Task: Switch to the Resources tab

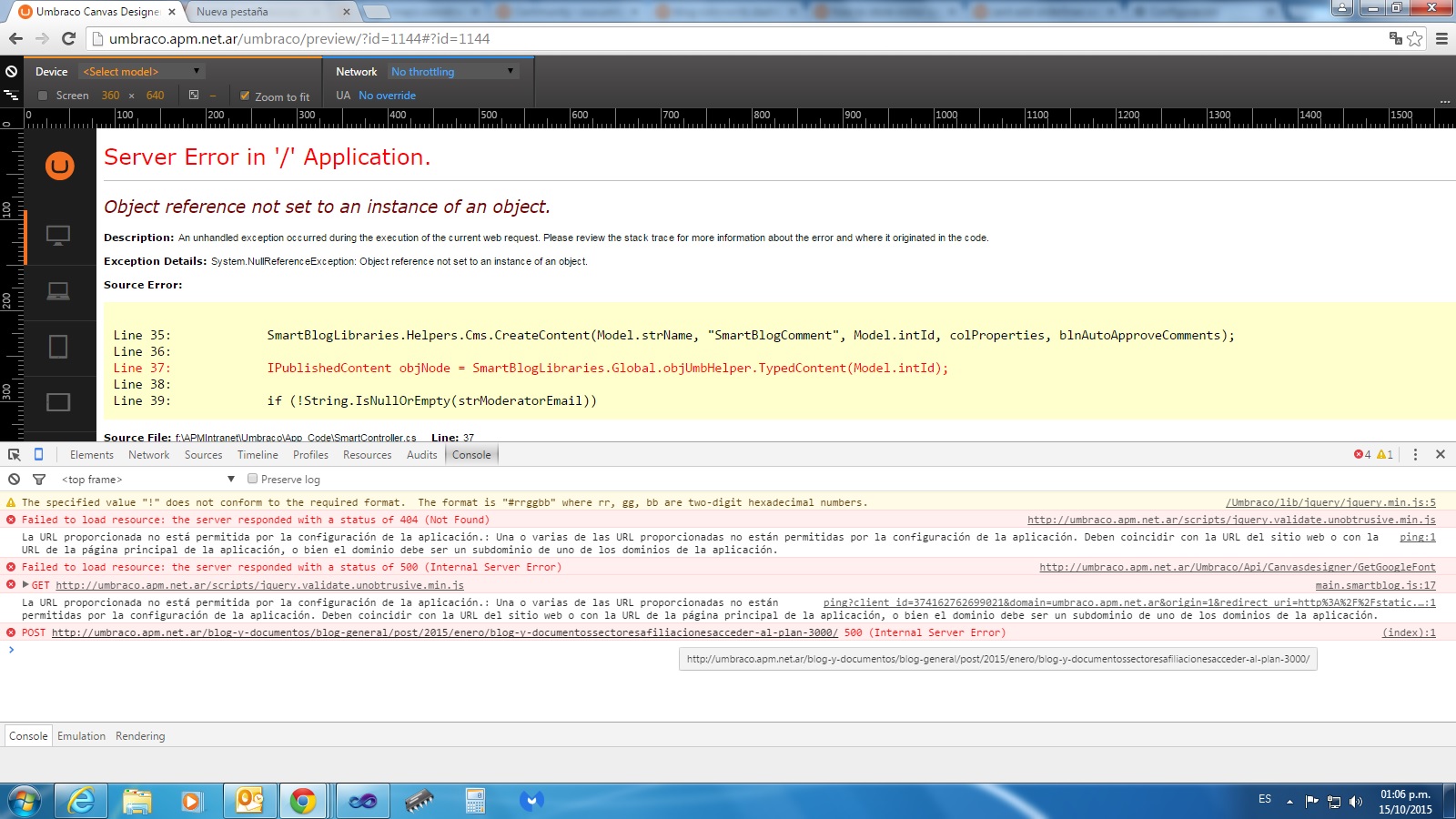Action: 367,454
